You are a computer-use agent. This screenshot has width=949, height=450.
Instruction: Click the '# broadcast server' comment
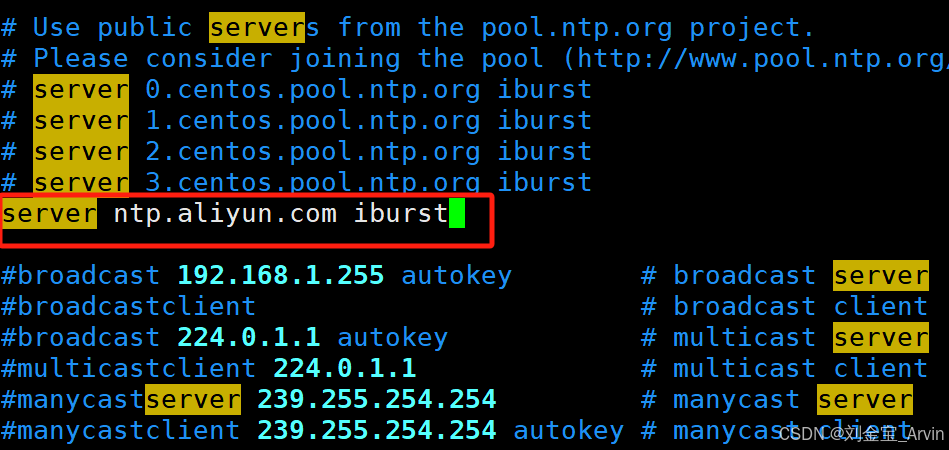[x=785, y=276]
